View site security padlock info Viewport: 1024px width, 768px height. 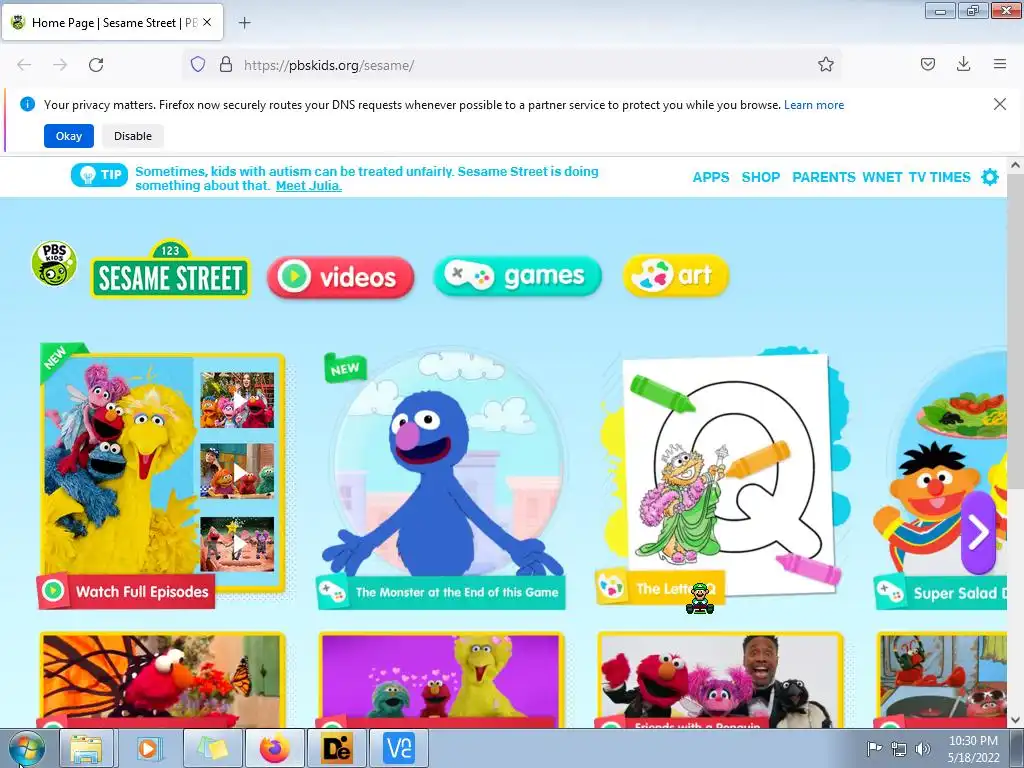click(225, 64)
